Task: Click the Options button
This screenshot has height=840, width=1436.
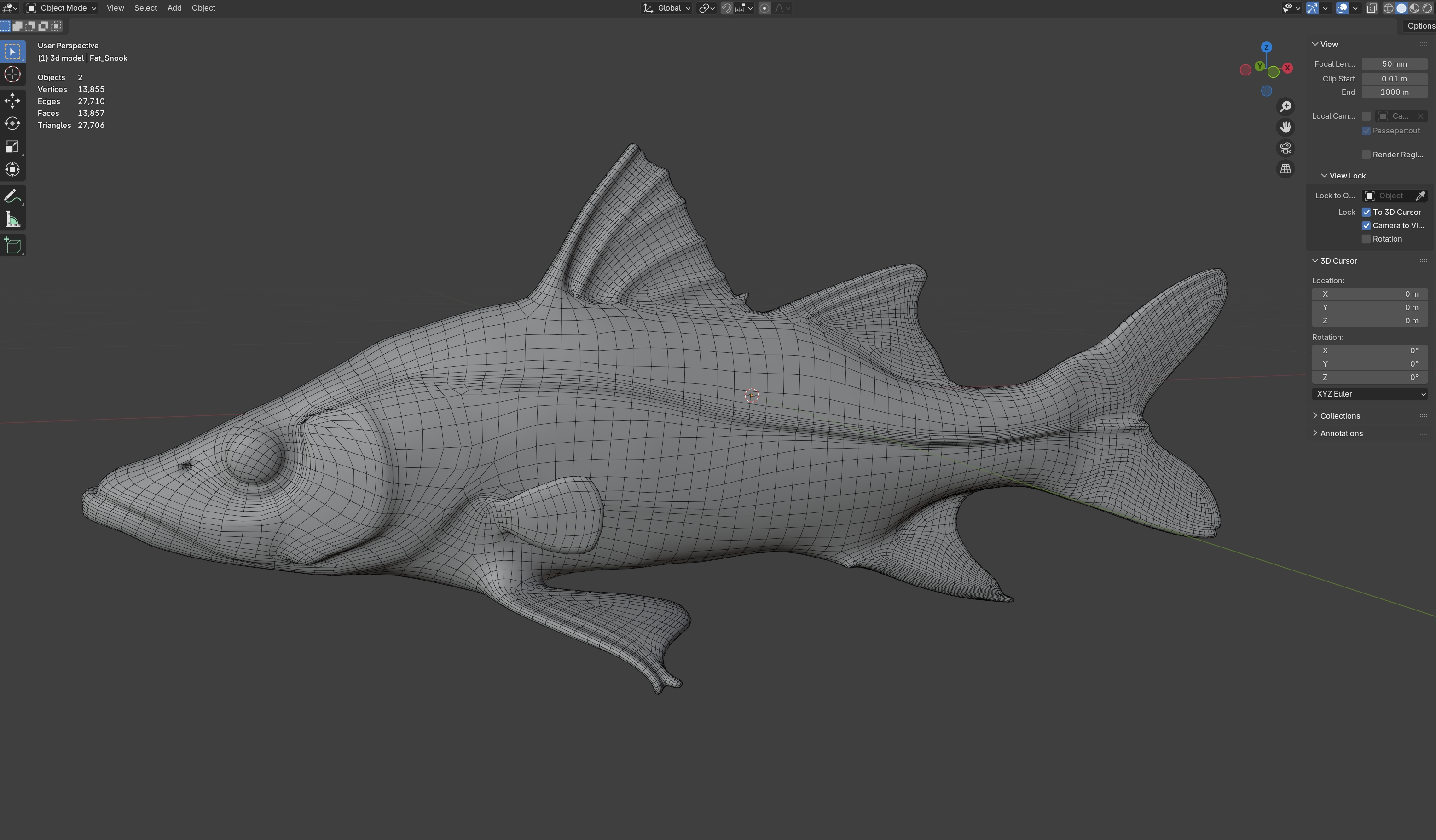Action: 1420,26
